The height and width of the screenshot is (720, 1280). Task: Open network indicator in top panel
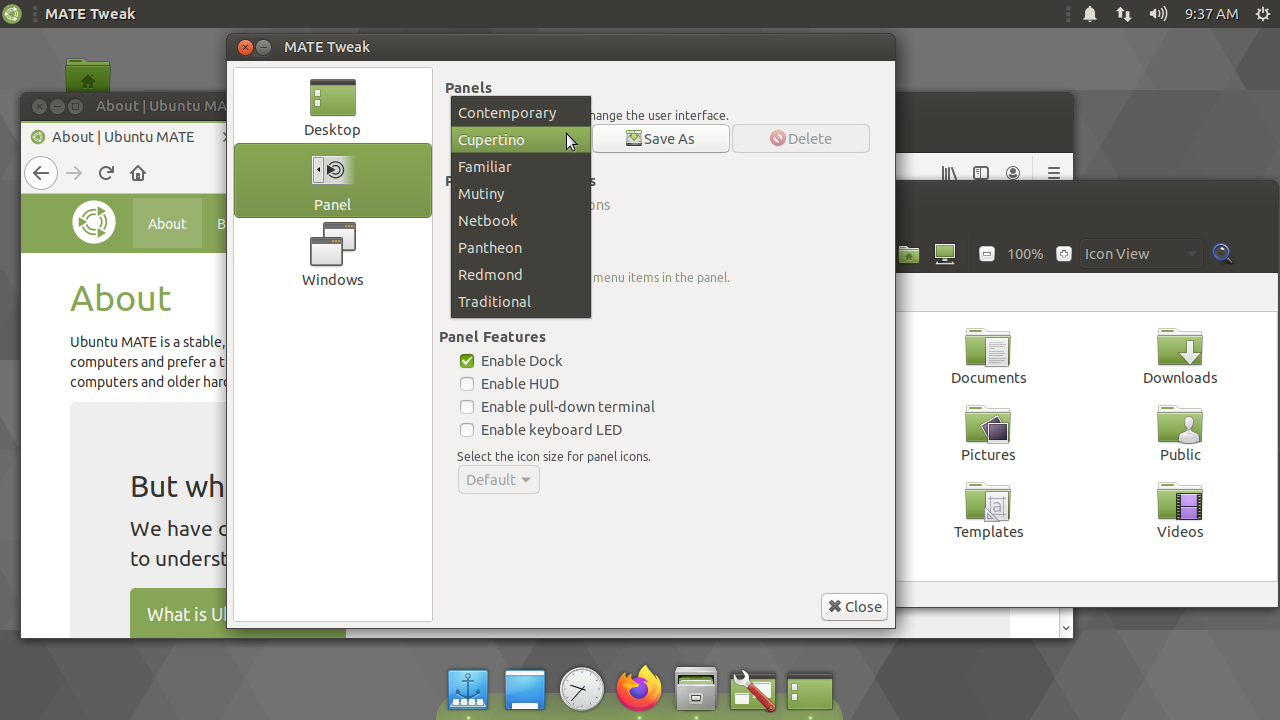[1124, 14]
